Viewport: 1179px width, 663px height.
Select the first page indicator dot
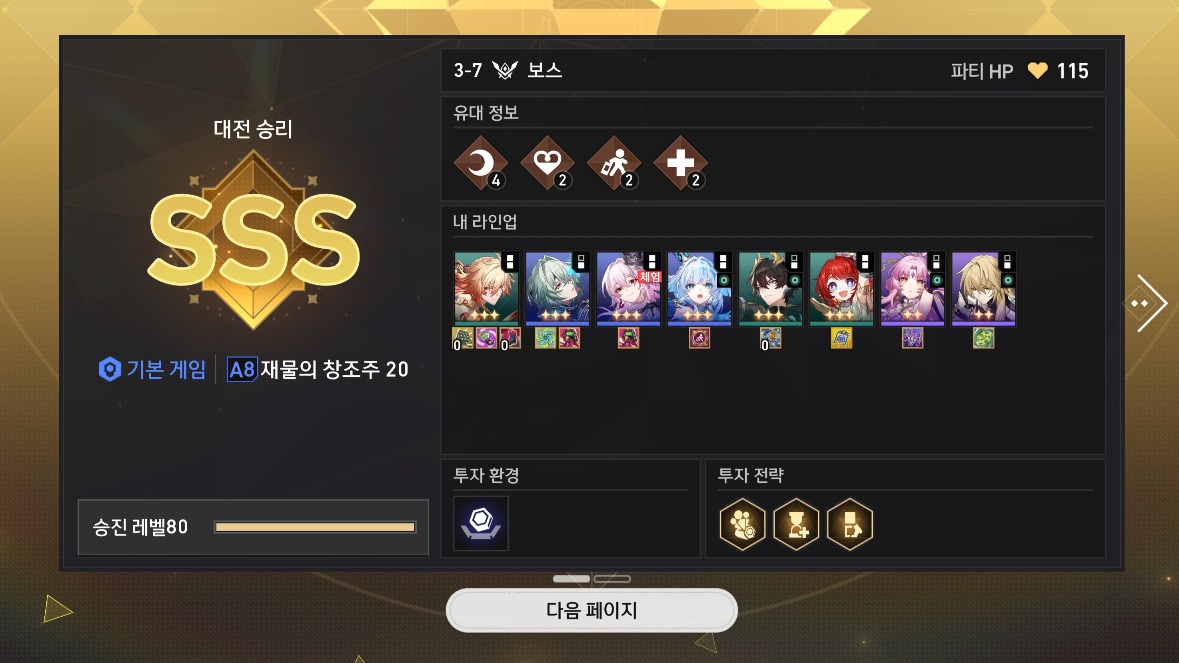[571, 579]
